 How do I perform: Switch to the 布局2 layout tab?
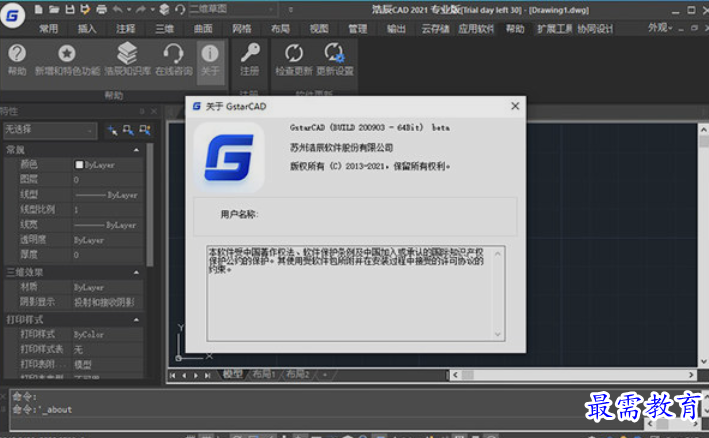298,374
